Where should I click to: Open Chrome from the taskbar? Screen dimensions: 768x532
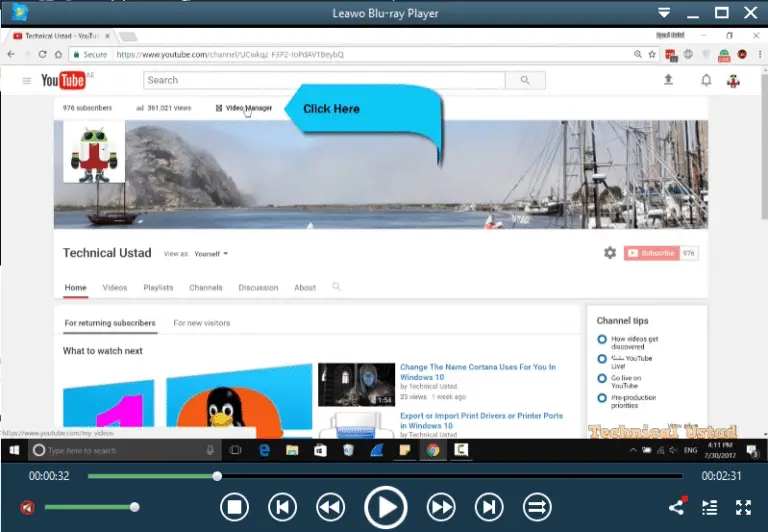(x=433, y=450)
